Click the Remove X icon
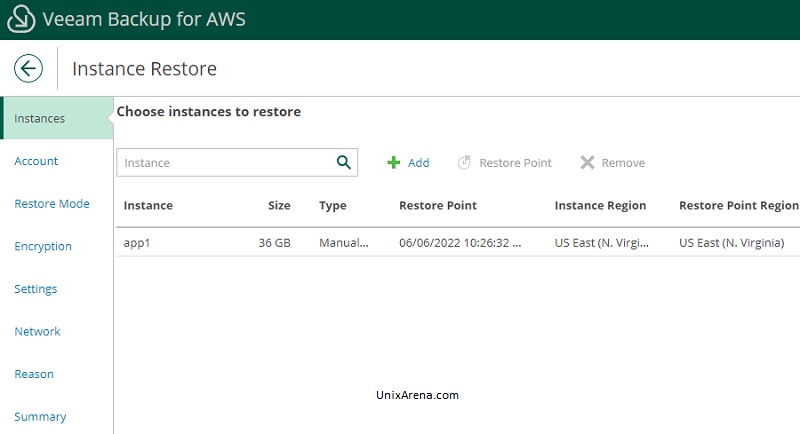This screenshot has width=800, height=434. coord(587,163)
